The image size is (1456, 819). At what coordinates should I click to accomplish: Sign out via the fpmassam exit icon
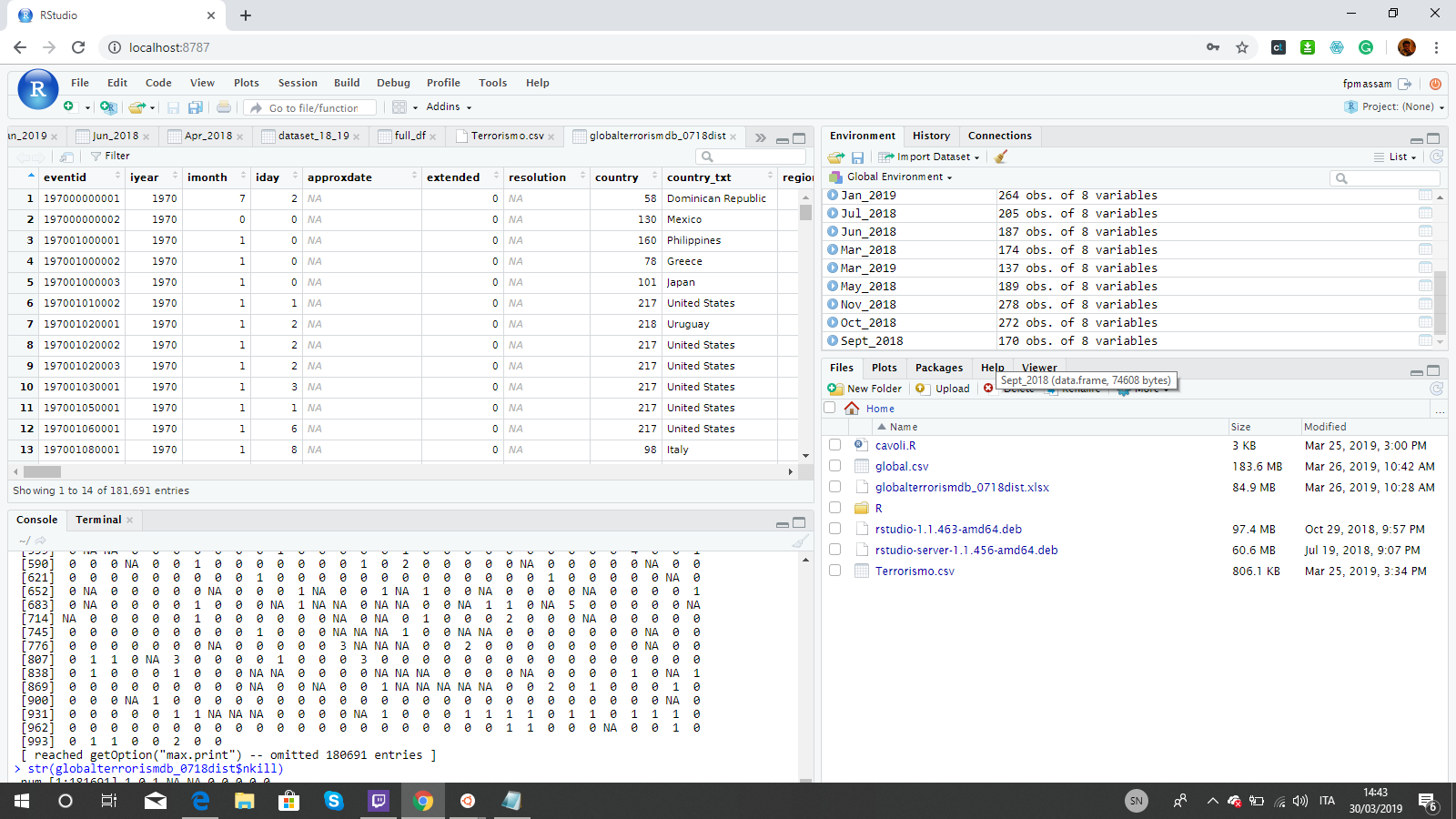click(x=1405, y=84)
